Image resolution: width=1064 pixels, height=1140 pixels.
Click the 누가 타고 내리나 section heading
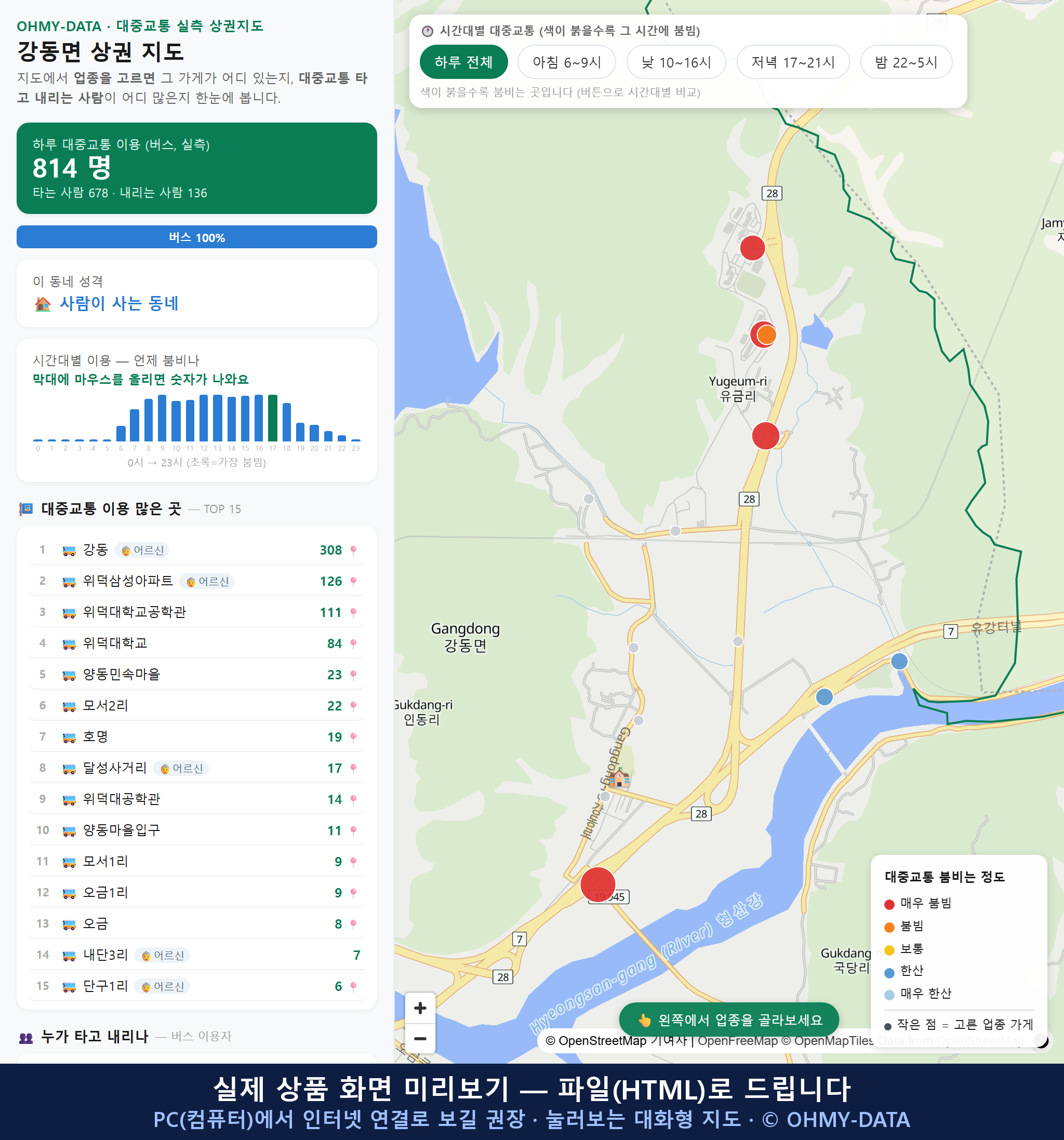95,1036
